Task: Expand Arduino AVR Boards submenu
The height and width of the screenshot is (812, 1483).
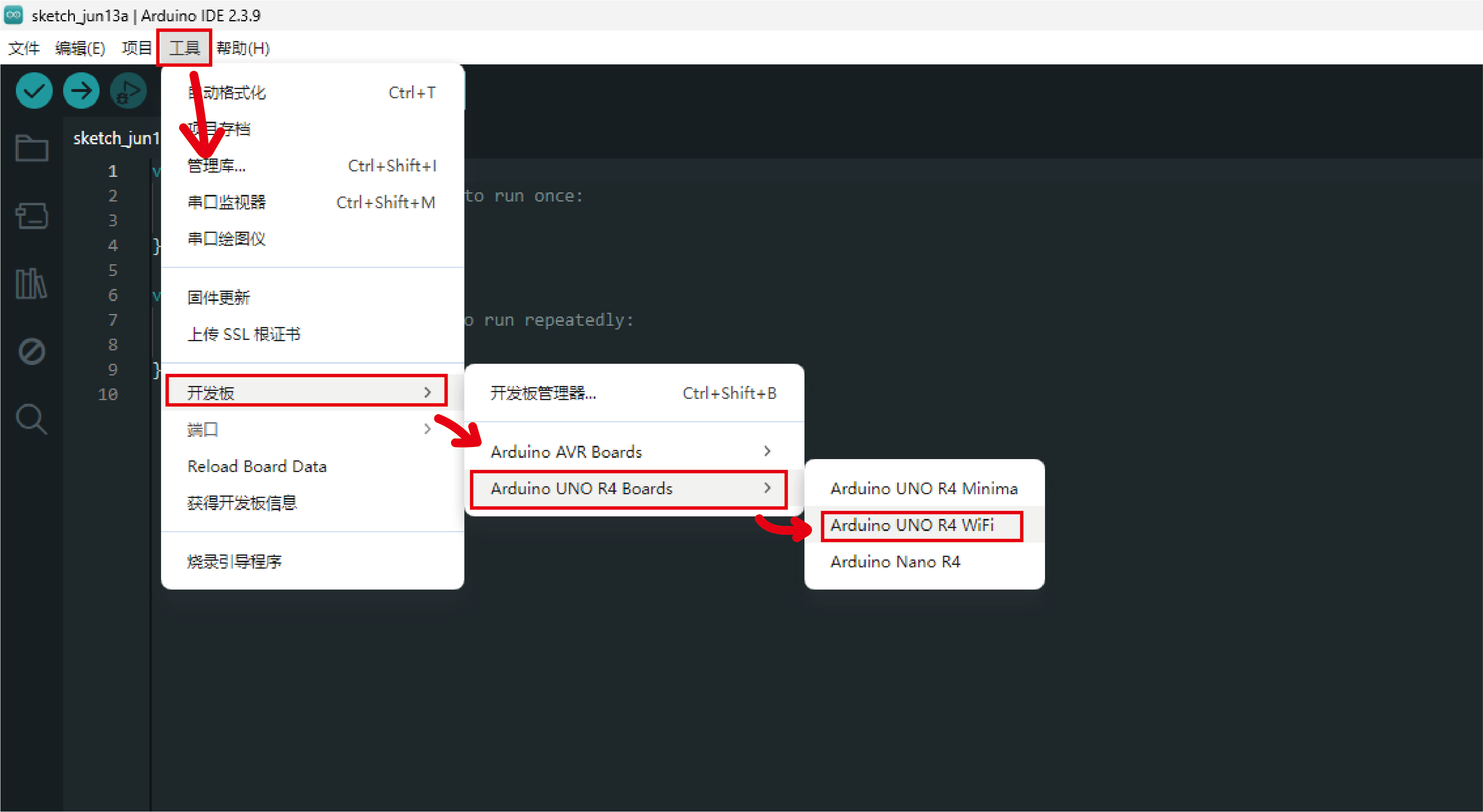Action: (634, 452)
